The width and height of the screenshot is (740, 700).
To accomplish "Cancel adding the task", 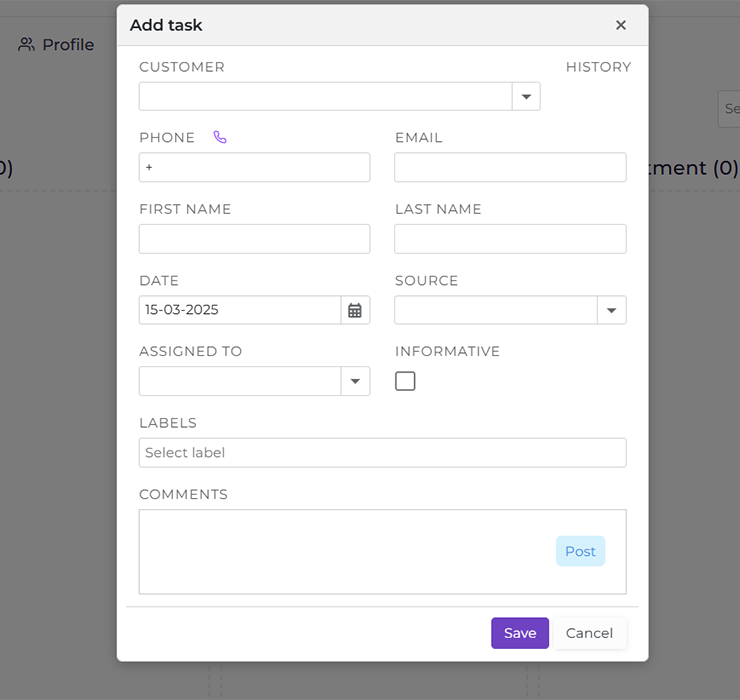I will (589, 633).
